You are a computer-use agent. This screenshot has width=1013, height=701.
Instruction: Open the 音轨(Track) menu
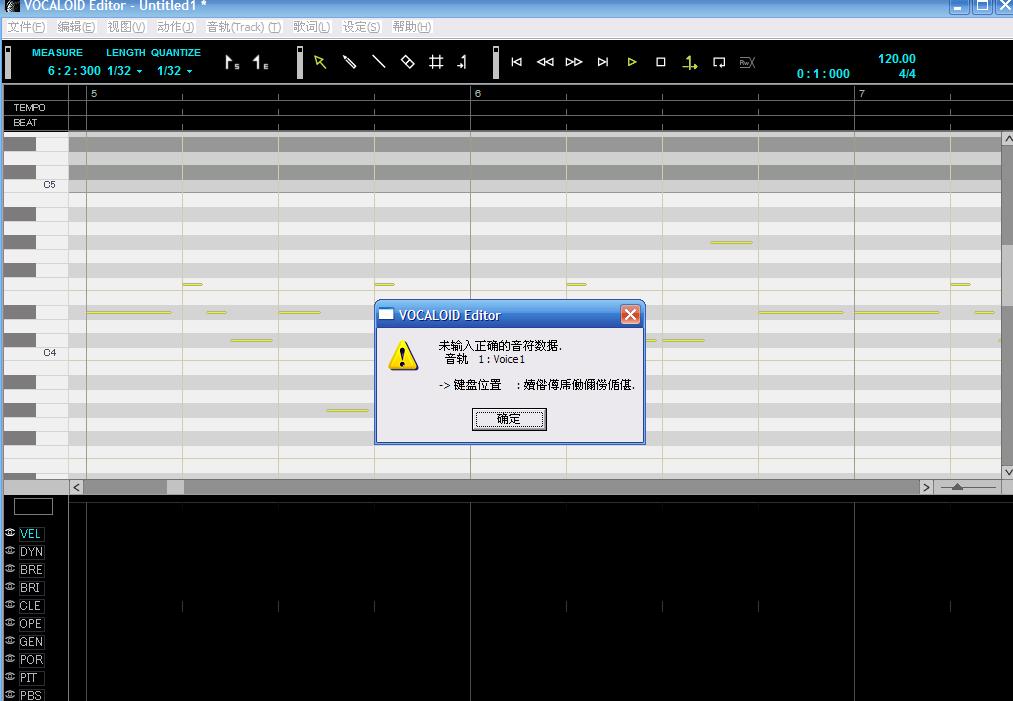244,27
